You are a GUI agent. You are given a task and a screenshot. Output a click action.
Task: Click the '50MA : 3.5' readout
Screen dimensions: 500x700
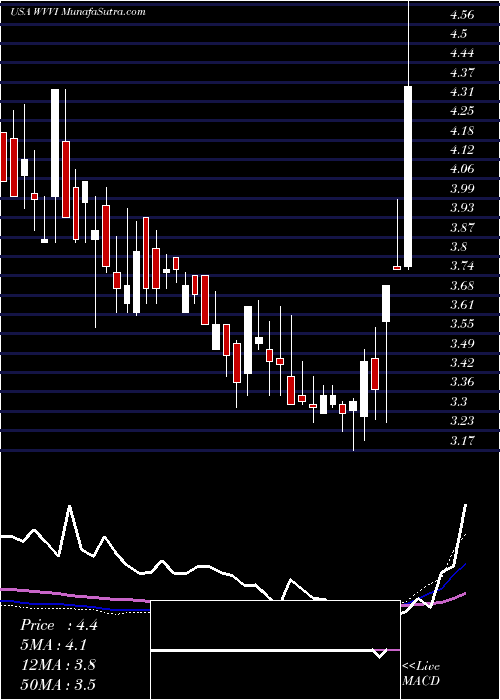pos(58,684)
